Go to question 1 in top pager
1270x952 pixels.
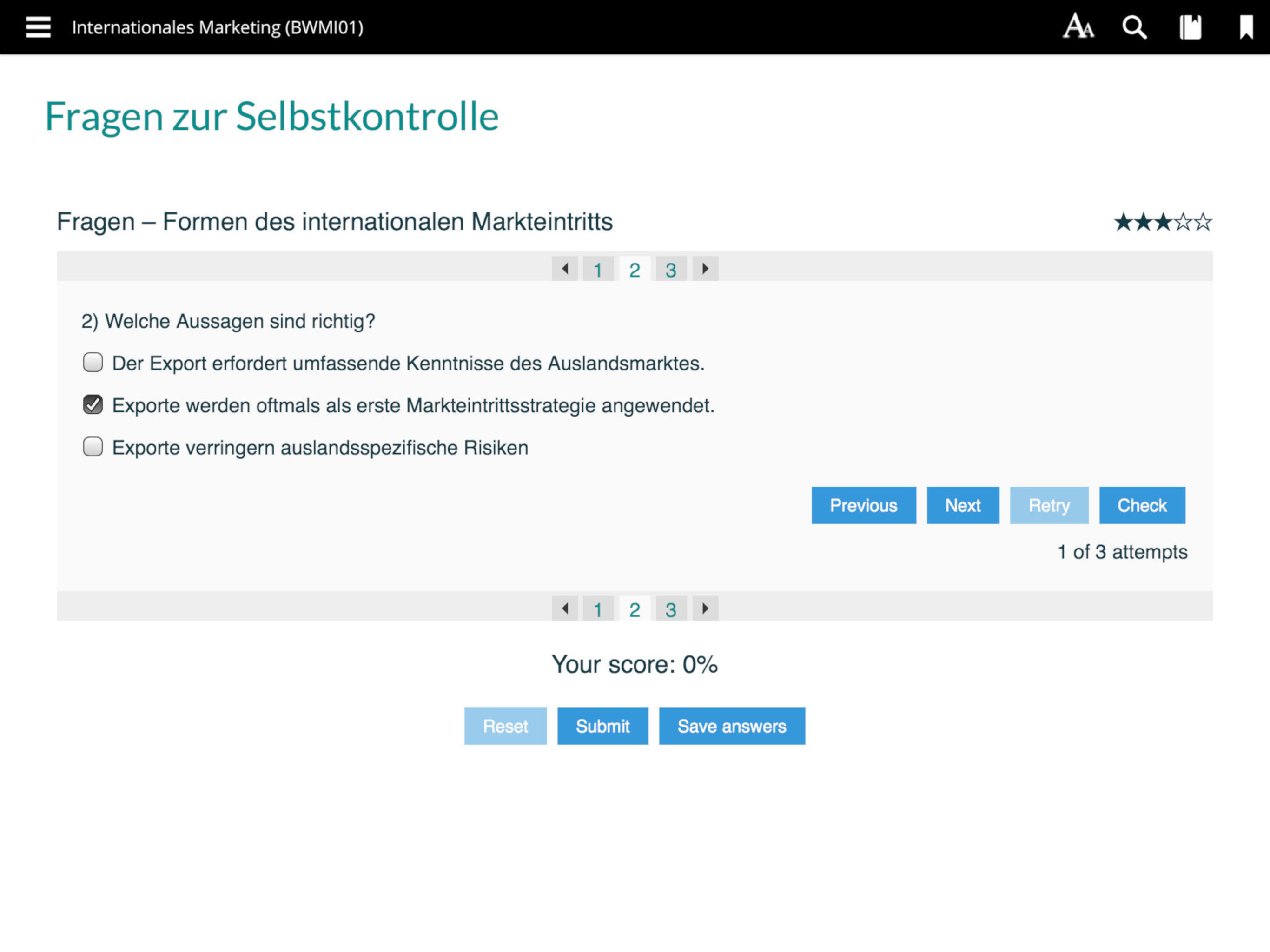click(x=598, y=269)
